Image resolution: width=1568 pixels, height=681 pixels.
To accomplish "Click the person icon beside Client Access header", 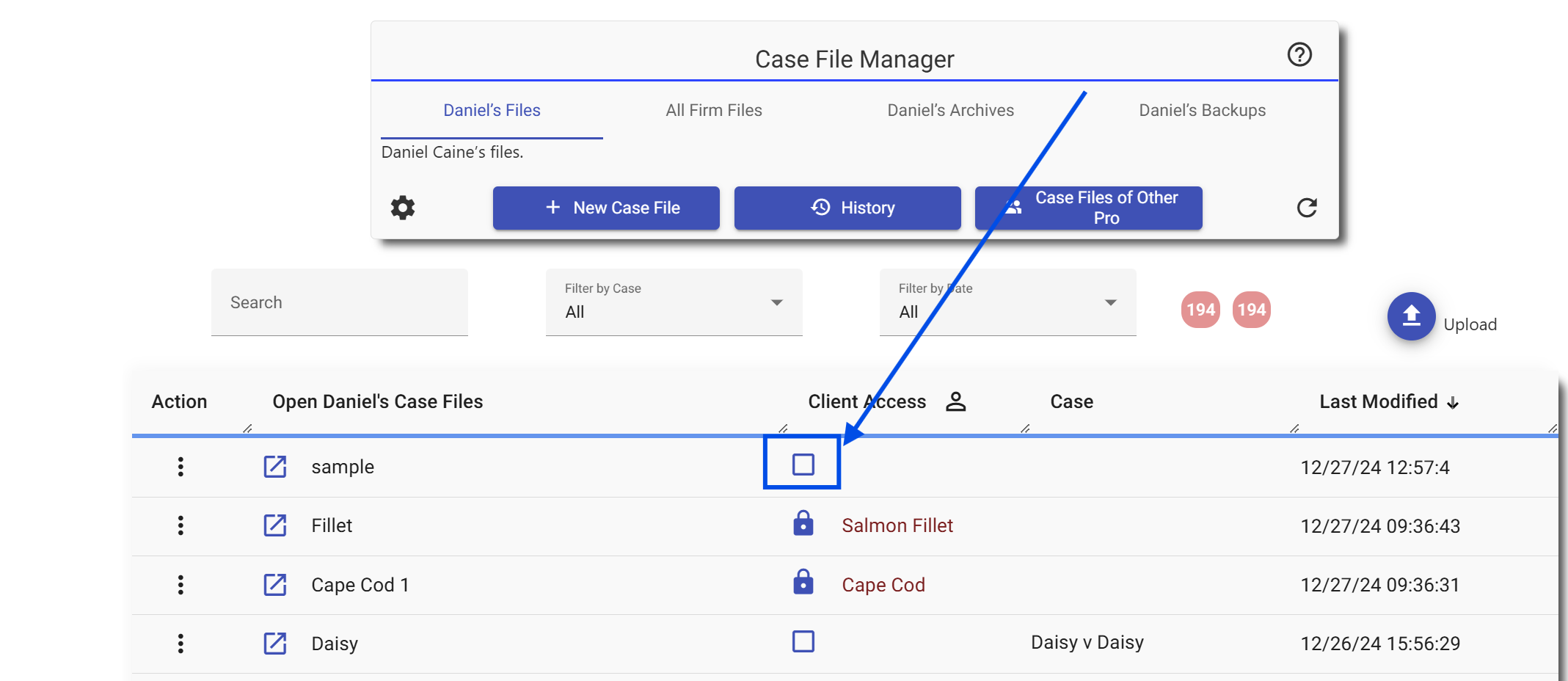I will pos(956,401).
